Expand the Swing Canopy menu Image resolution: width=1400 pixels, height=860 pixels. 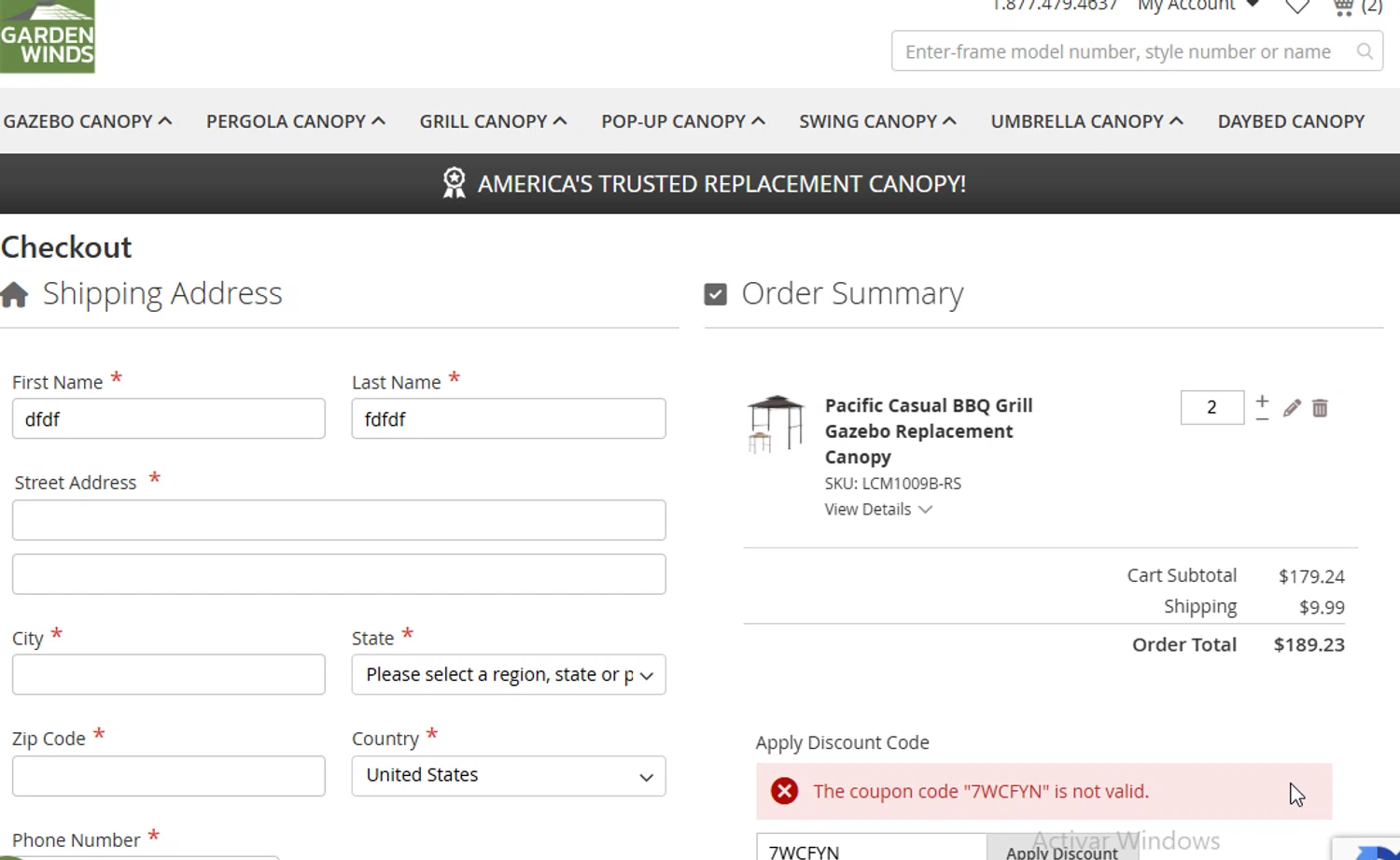click(x=877, y=121)
